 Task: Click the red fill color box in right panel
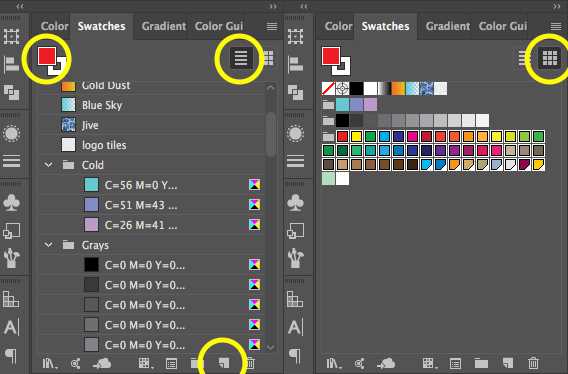pos(331,57)
